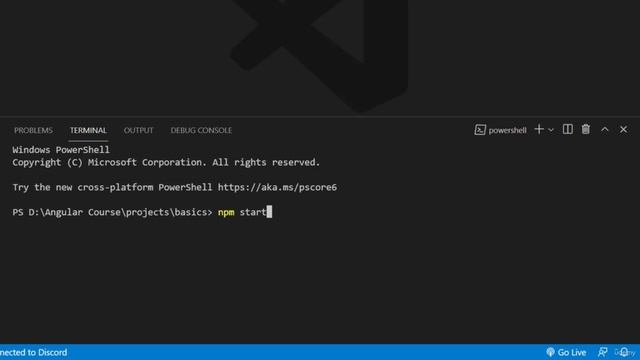Click the Go Live broadcast icon

(x=550, y=352)
